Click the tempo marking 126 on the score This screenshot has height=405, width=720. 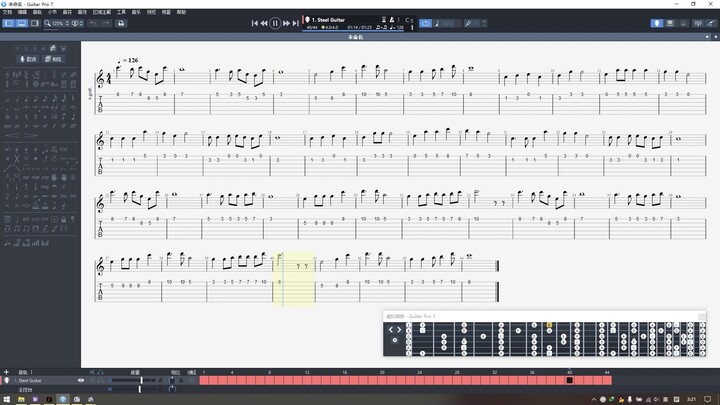click(x=128, y=60)
